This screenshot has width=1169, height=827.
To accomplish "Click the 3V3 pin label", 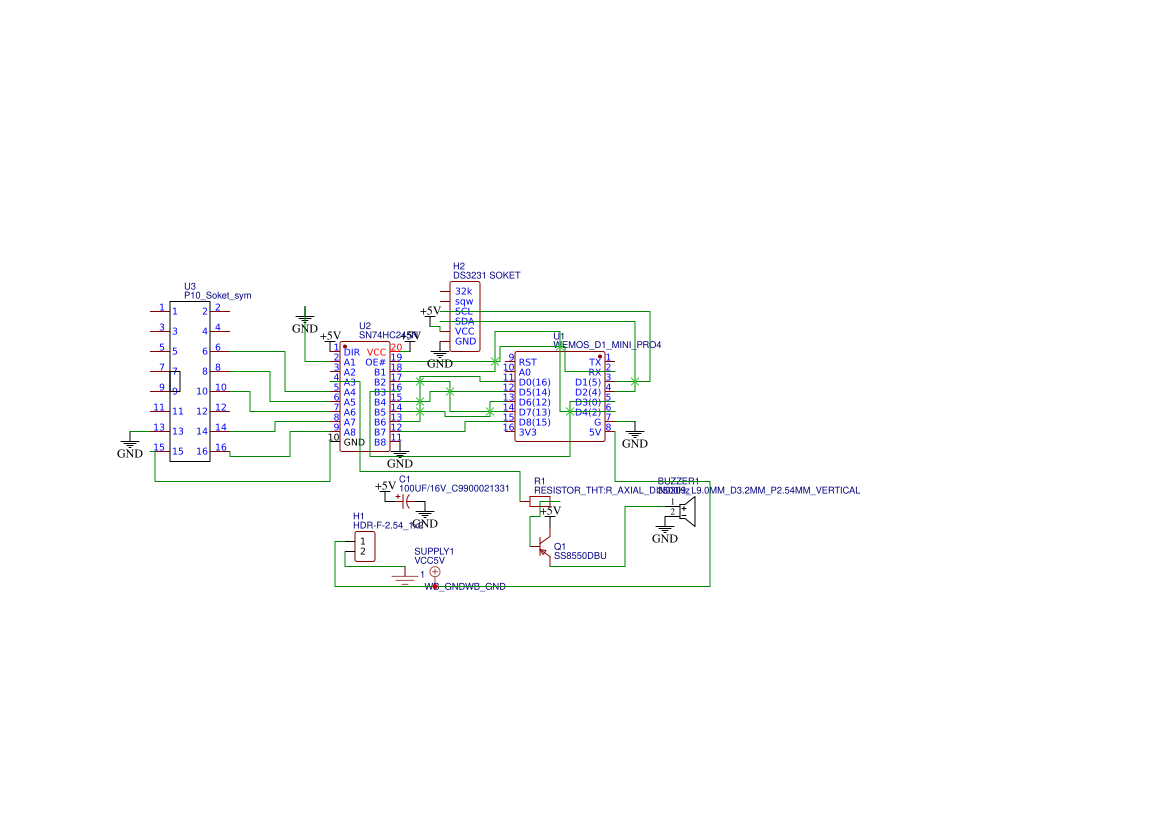I will [528, 433].
